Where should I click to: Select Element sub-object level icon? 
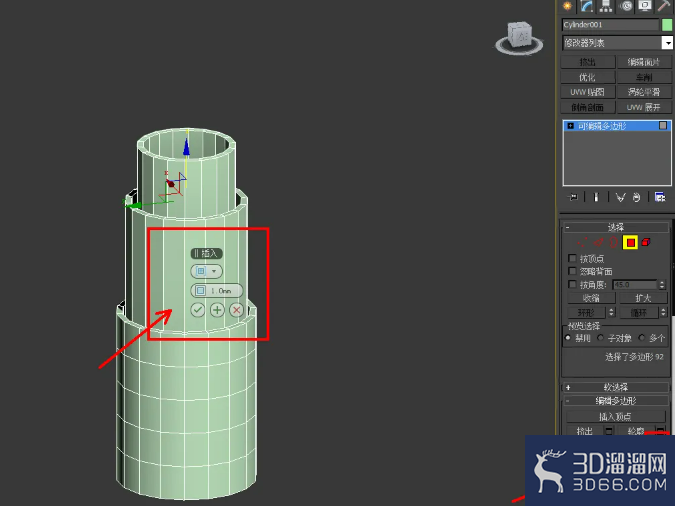click(646, 242)
